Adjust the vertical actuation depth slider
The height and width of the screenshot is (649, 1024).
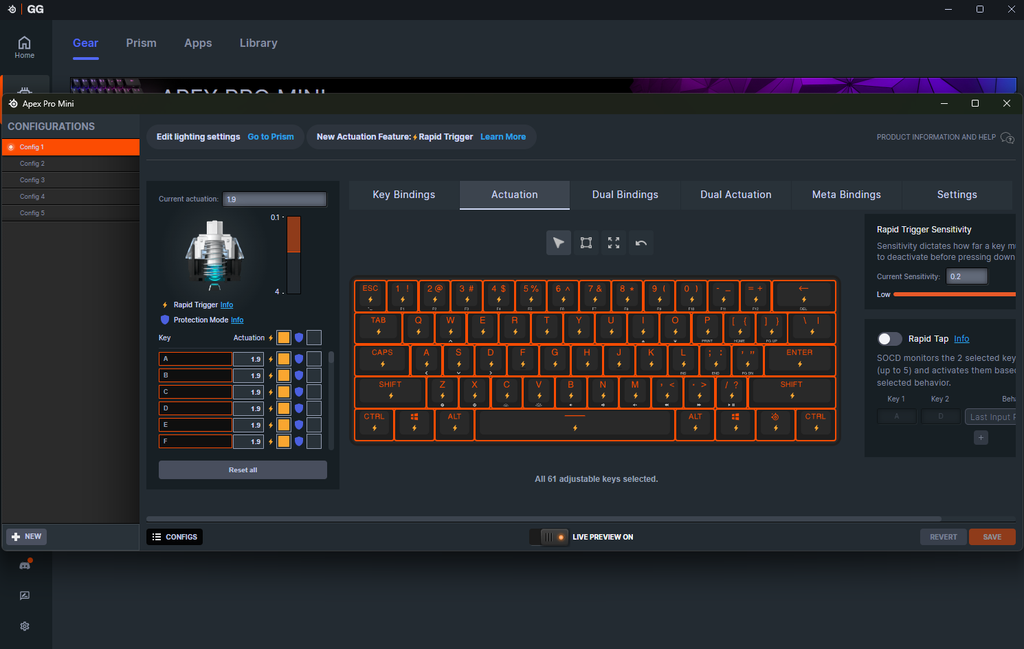294,254
